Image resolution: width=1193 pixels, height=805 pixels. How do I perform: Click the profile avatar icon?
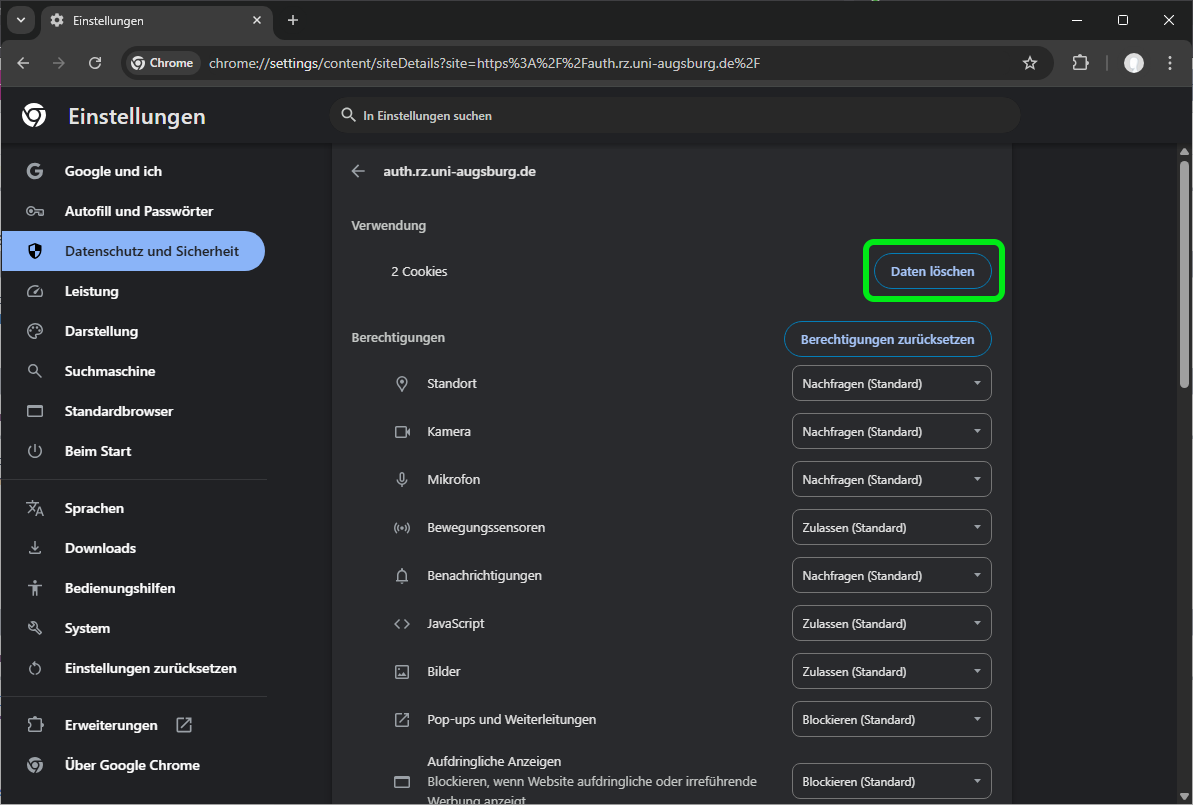tap(1133, 63)
